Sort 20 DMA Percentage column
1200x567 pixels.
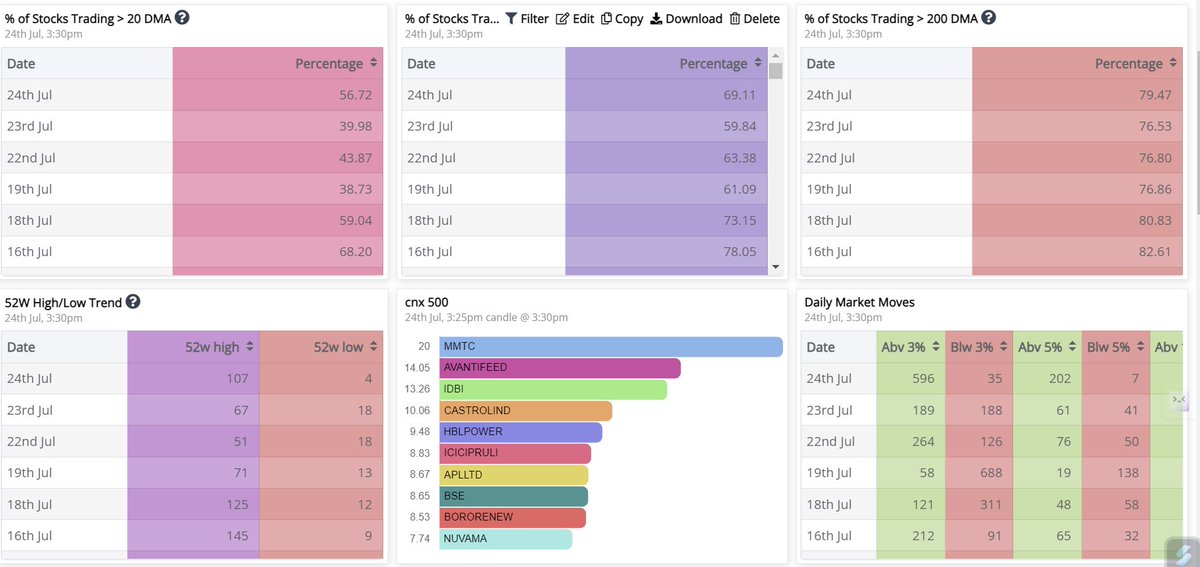click(373, 63)
